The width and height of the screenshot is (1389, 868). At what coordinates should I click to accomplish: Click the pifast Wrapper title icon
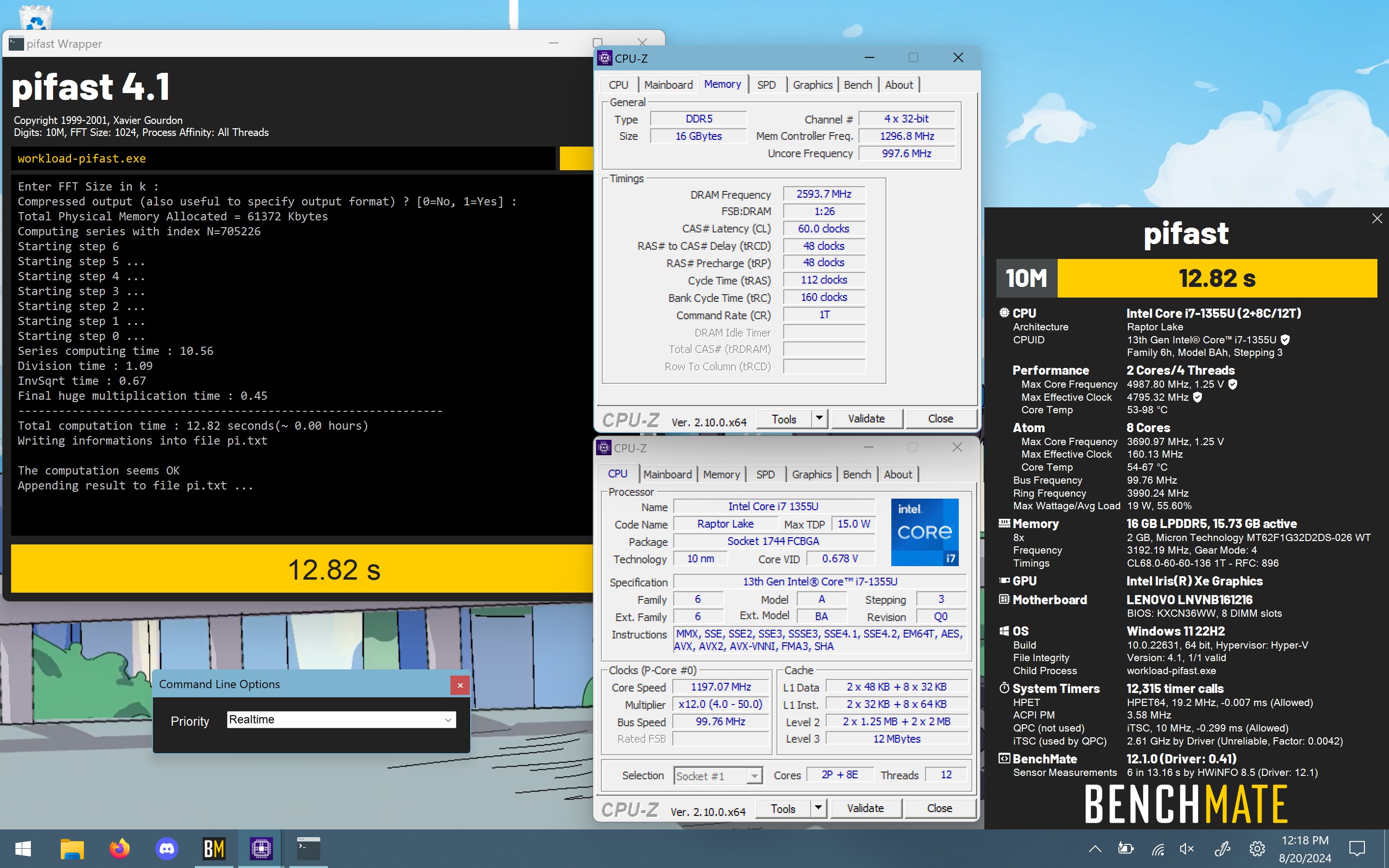coord(16,43)
